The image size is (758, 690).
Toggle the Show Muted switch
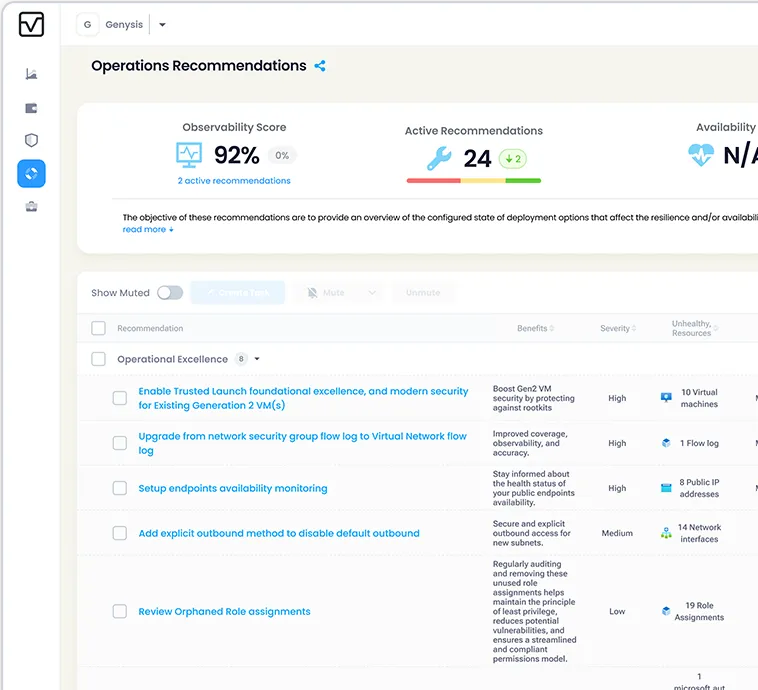tap(170, 293)
